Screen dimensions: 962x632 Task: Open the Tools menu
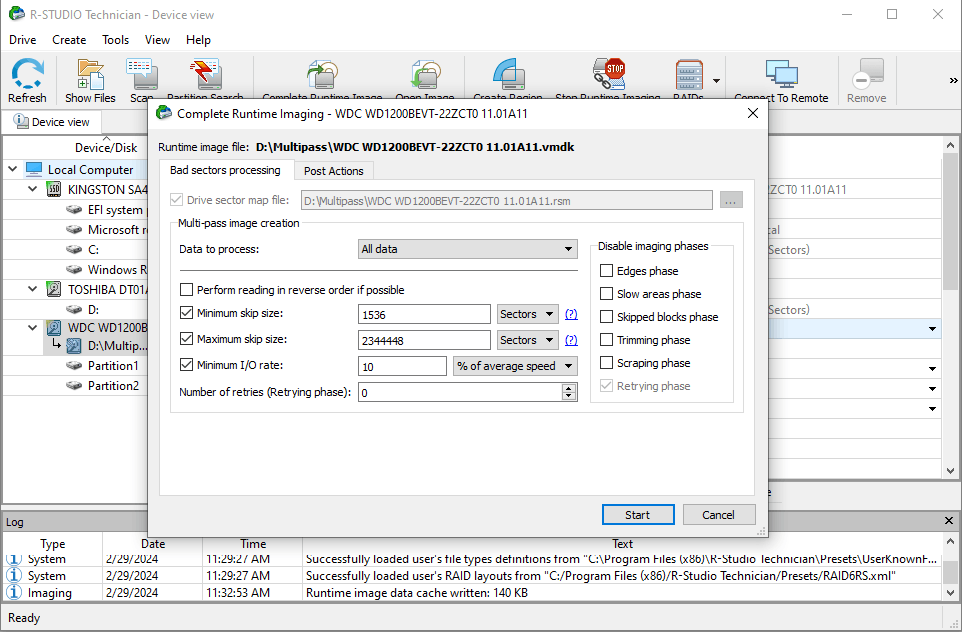click(115, 40)
